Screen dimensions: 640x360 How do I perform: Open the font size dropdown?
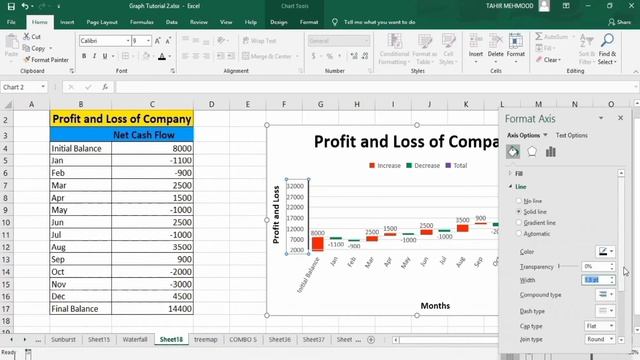[148, 41]
